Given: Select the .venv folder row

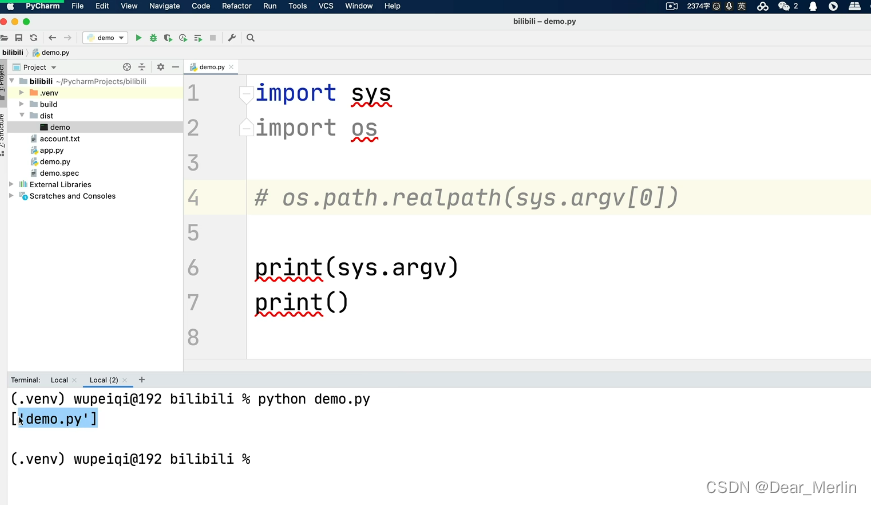Looking at the screenshot, I should click(x=95, y=93).
